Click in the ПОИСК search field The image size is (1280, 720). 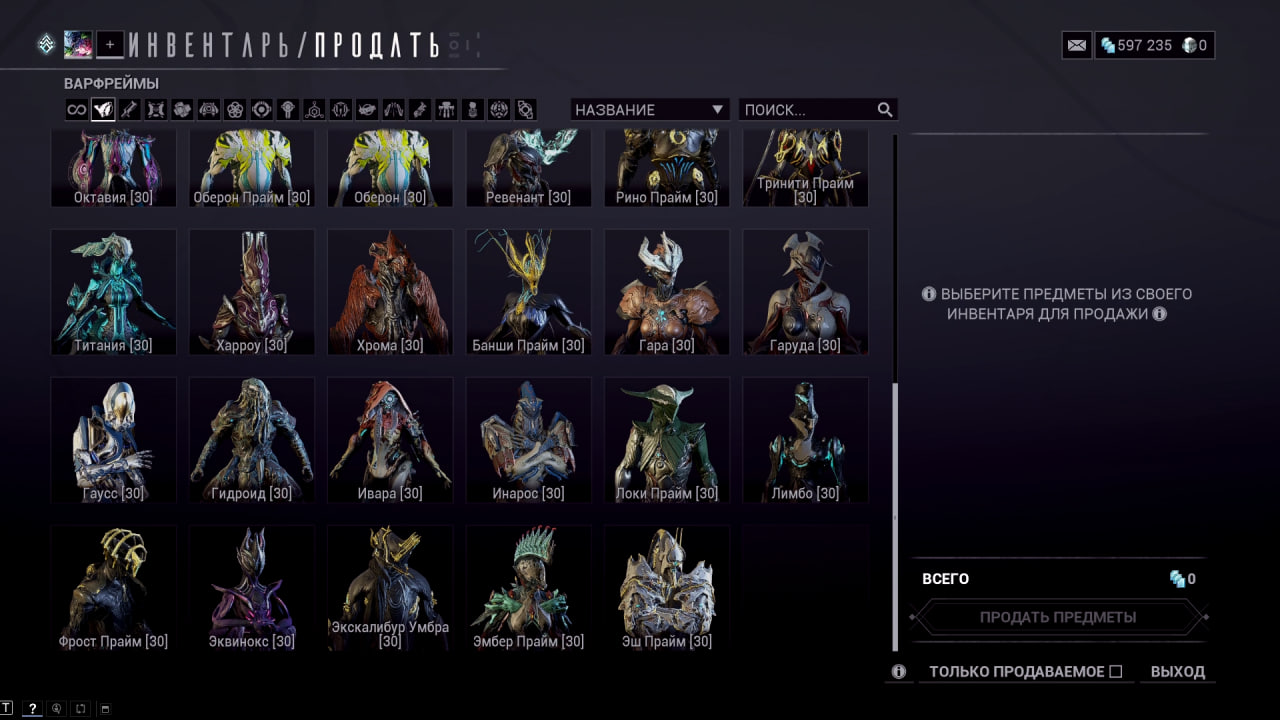[x=808, y=110]
